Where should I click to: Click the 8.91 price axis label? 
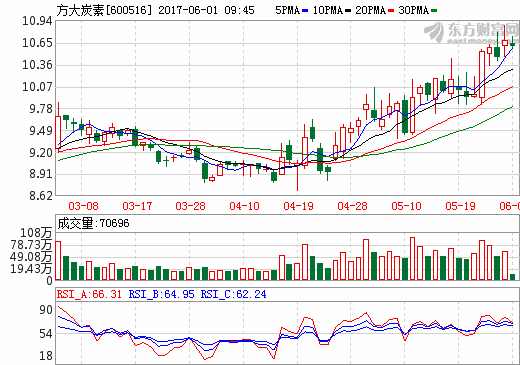point(41,174)
